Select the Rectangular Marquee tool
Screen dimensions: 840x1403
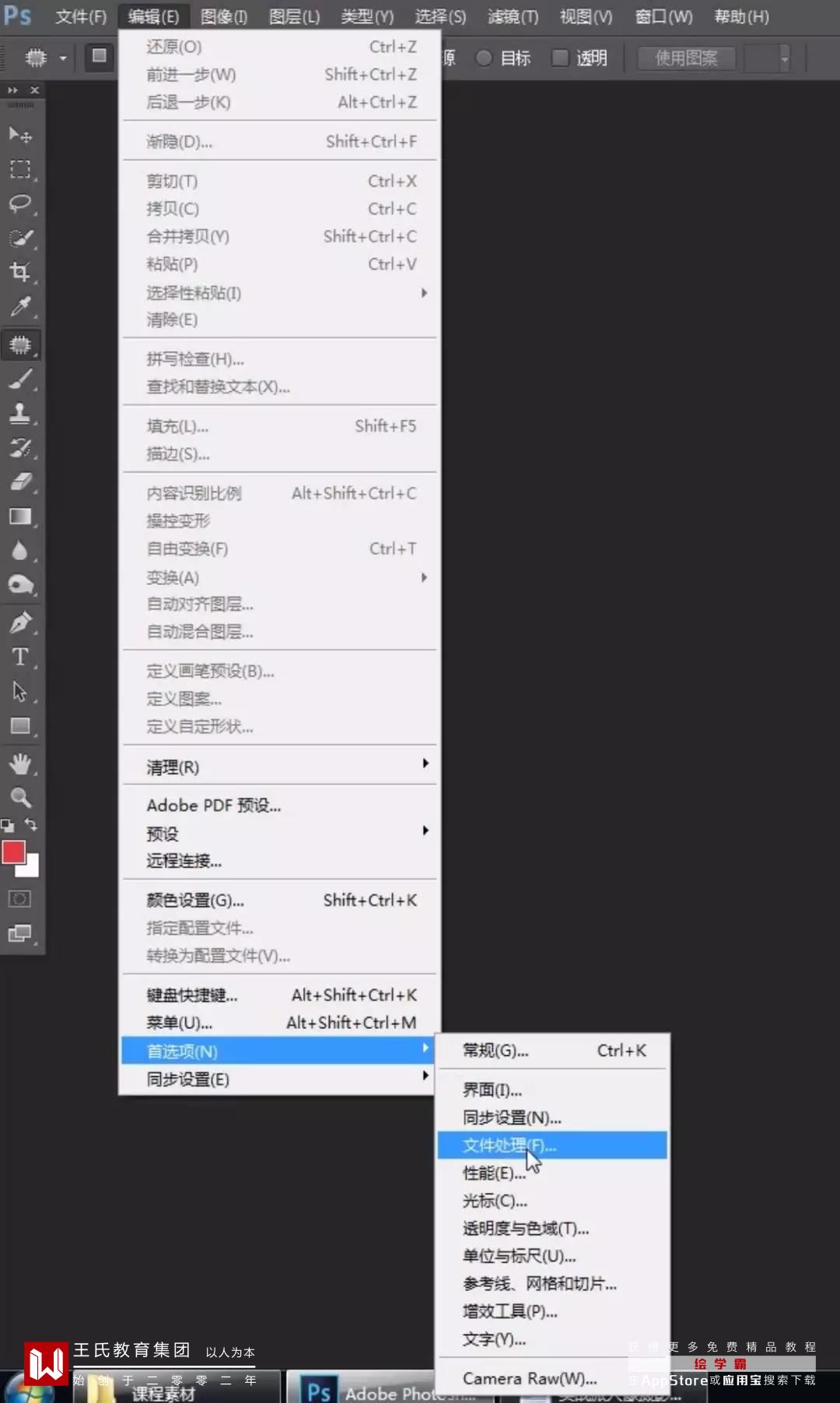[x=20, y=170]
